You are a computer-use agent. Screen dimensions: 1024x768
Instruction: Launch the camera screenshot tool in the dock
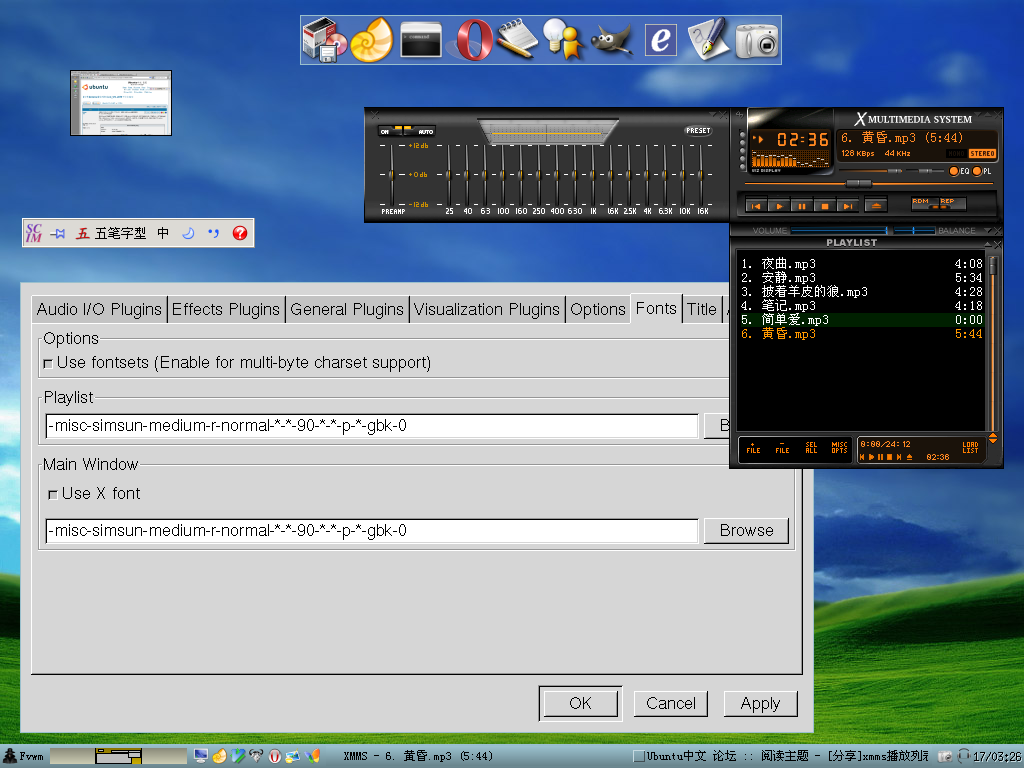[757, 41]
